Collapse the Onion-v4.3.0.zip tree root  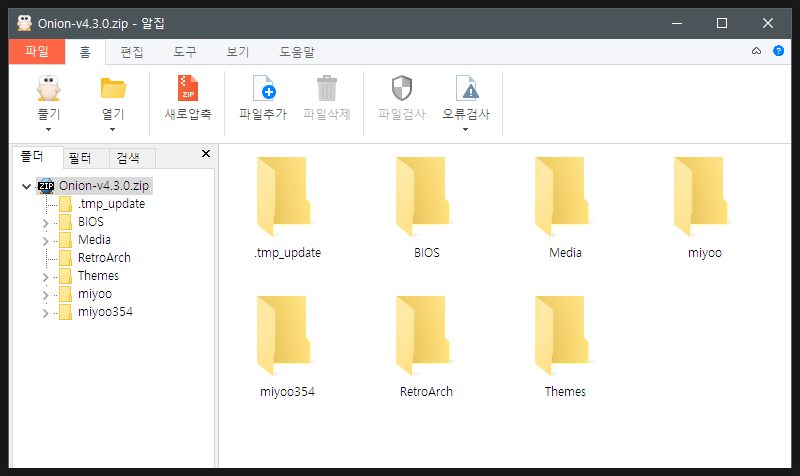(x=27, y=186)
